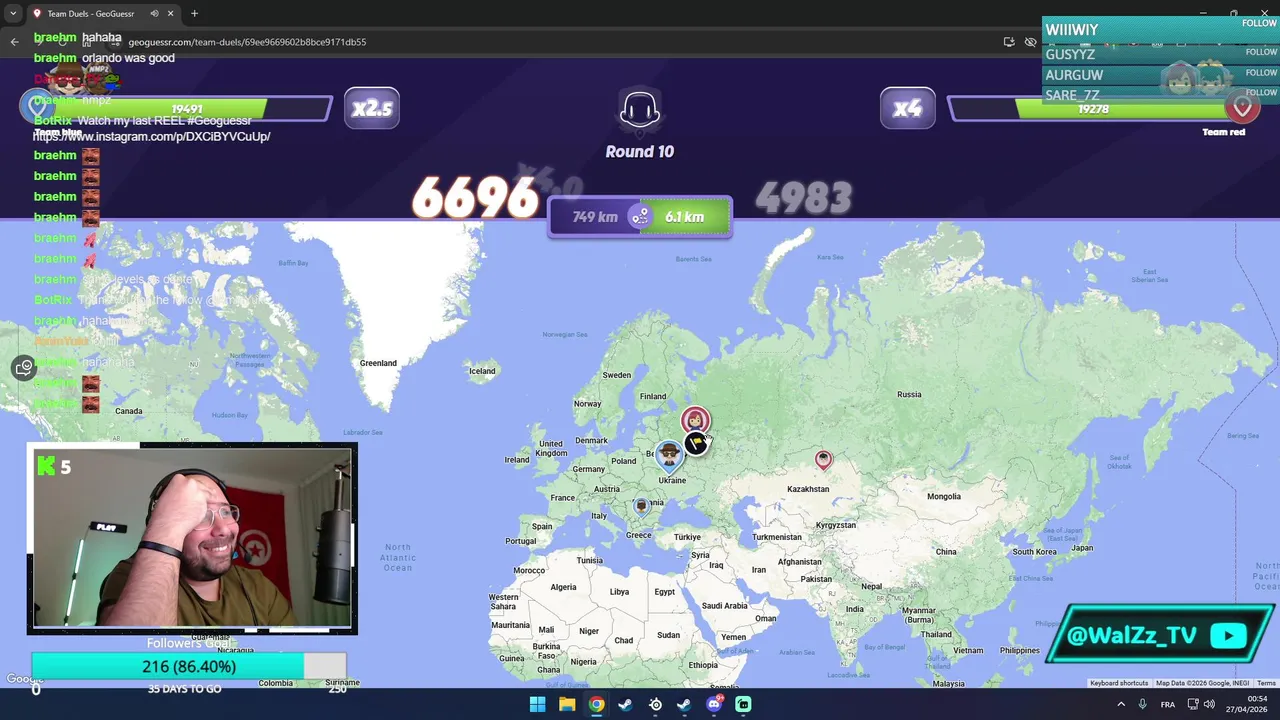
Task: Follow GUSYYZ in the overlay list
Action: click(1261, 52)
